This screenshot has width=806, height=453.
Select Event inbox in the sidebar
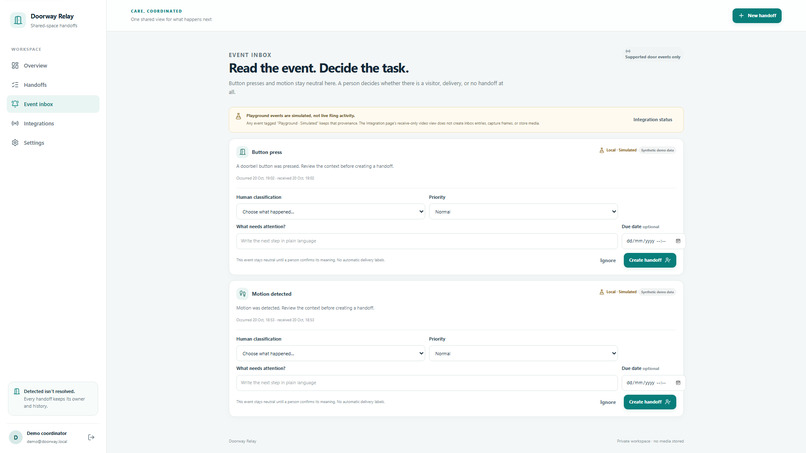coord(53,104)
